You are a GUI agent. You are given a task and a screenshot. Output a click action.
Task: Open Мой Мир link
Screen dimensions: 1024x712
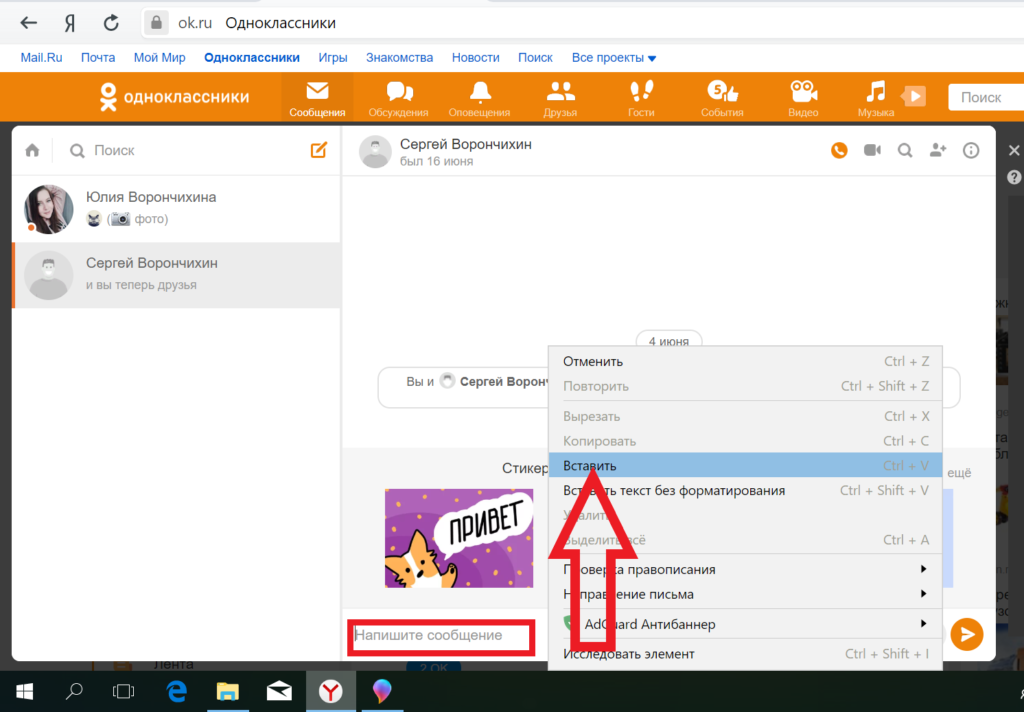click(159, 57)
